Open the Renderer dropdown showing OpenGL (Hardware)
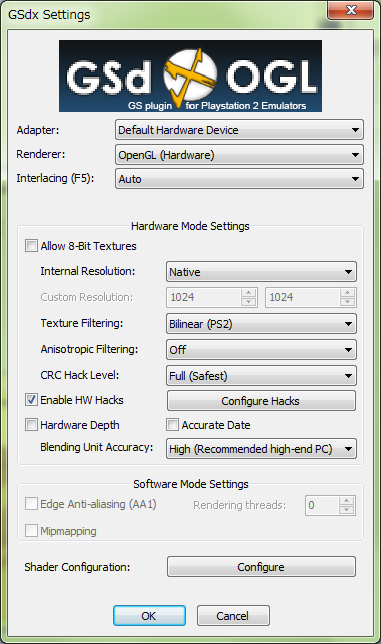The height and width of the screenshot is (644, 381). point(239,155)
